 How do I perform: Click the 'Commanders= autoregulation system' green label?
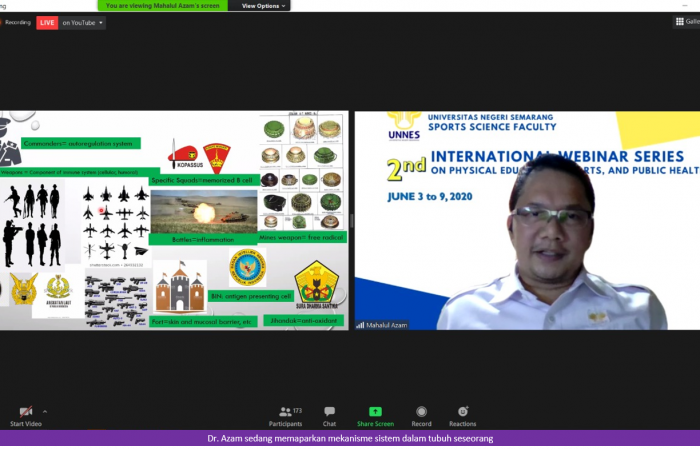point(80,143)
